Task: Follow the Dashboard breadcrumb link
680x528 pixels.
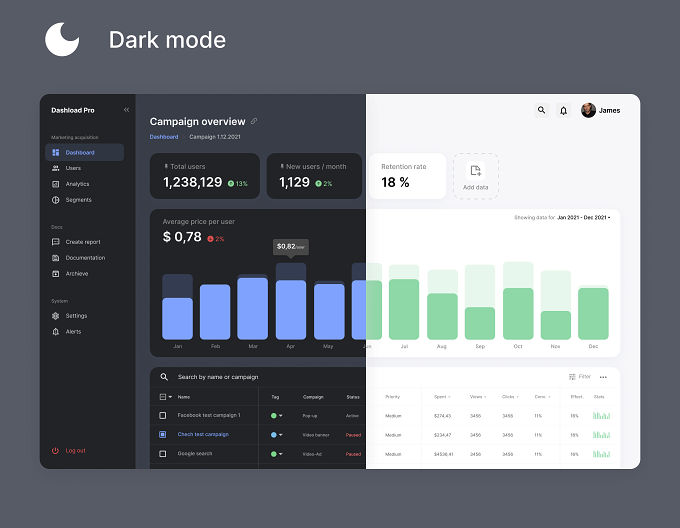Action: coord(164,137)
